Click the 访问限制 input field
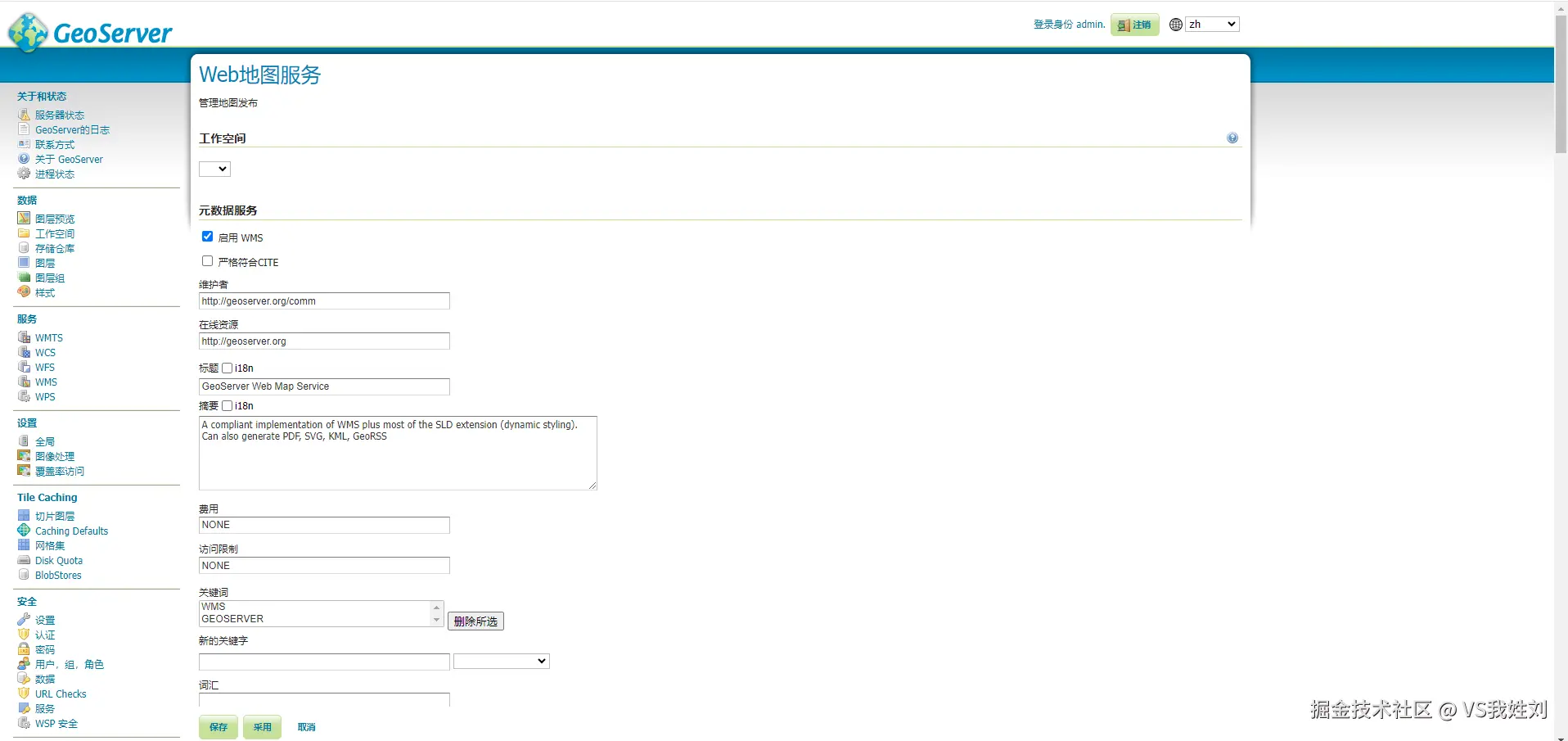This screenshot has height=741, width=1568. click(324, 566)
